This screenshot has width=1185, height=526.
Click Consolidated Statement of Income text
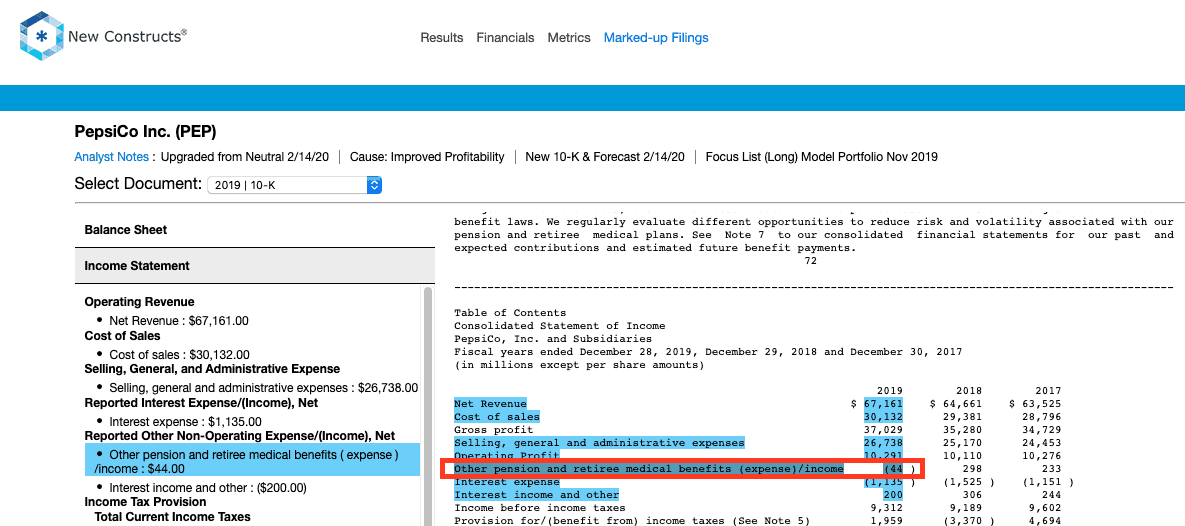click(559, 326)
